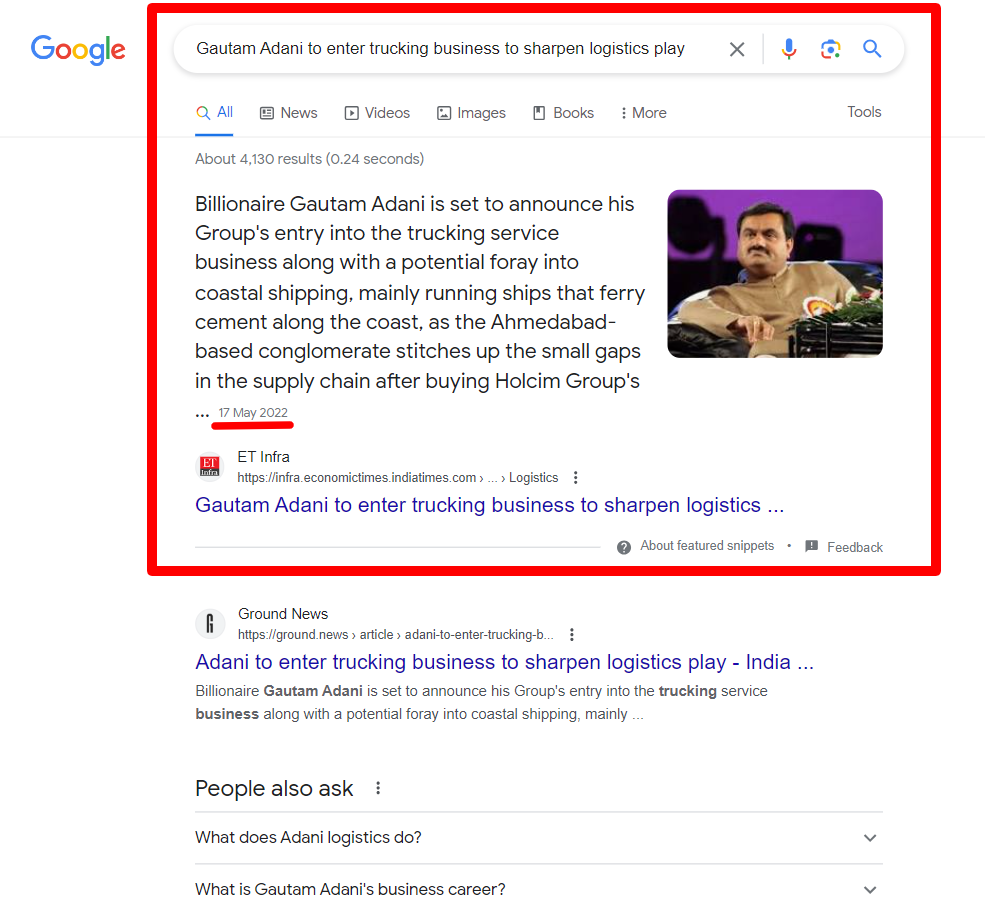Expand 'What does Adani logistics do?'
985x909 pixels.
click(x=870, y=838)
